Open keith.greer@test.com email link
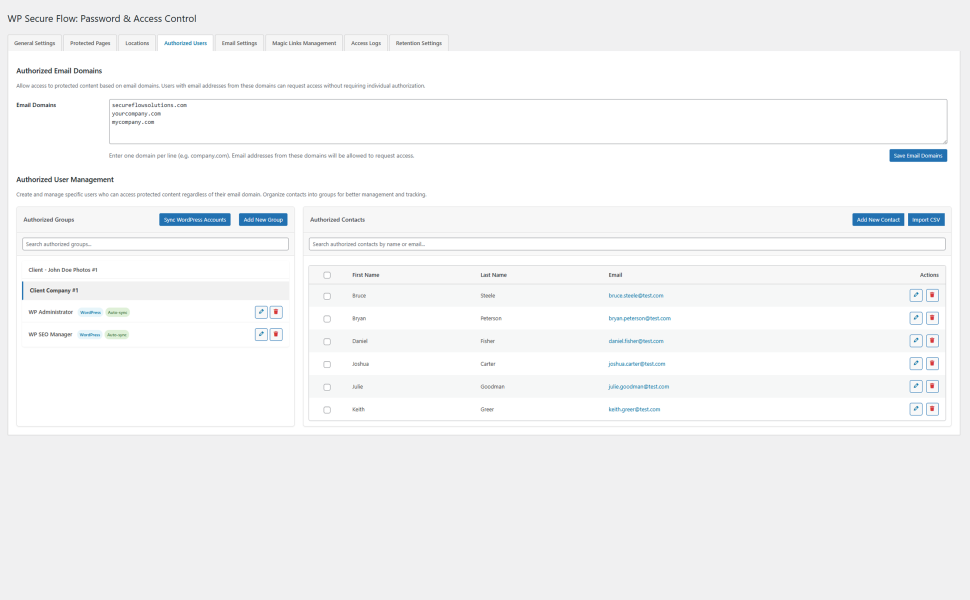 (634, 409)
